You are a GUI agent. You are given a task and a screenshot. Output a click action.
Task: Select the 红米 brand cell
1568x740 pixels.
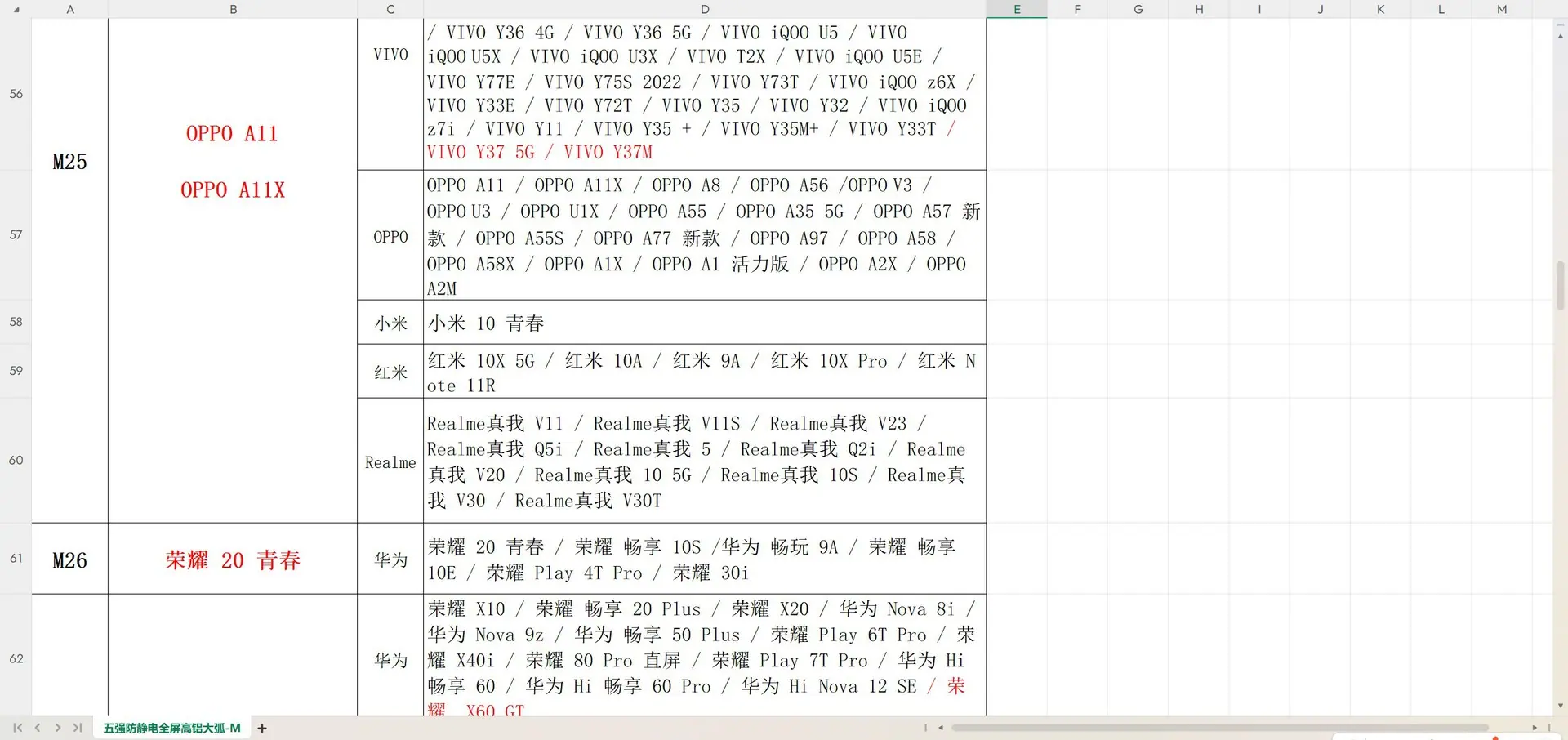(x=390, y=371)
